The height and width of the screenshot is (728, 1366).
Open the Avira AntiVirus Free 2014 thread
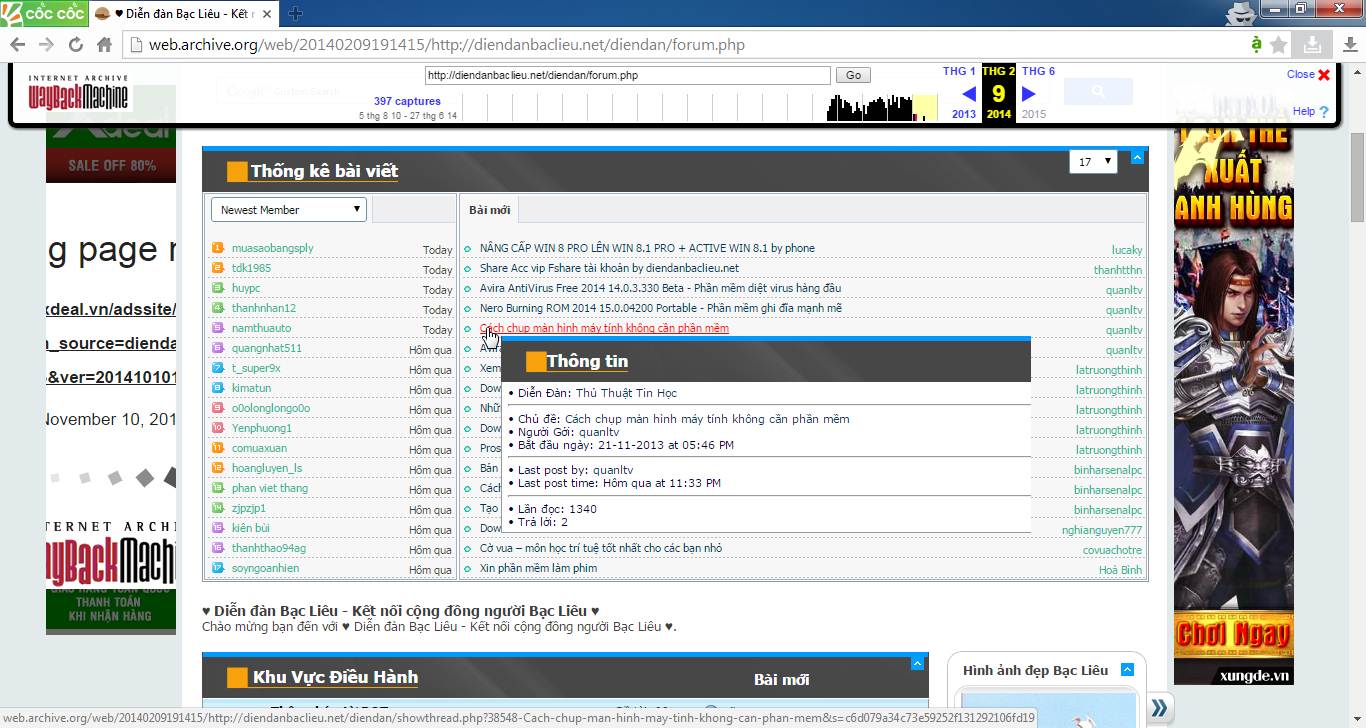coord(660,288)
